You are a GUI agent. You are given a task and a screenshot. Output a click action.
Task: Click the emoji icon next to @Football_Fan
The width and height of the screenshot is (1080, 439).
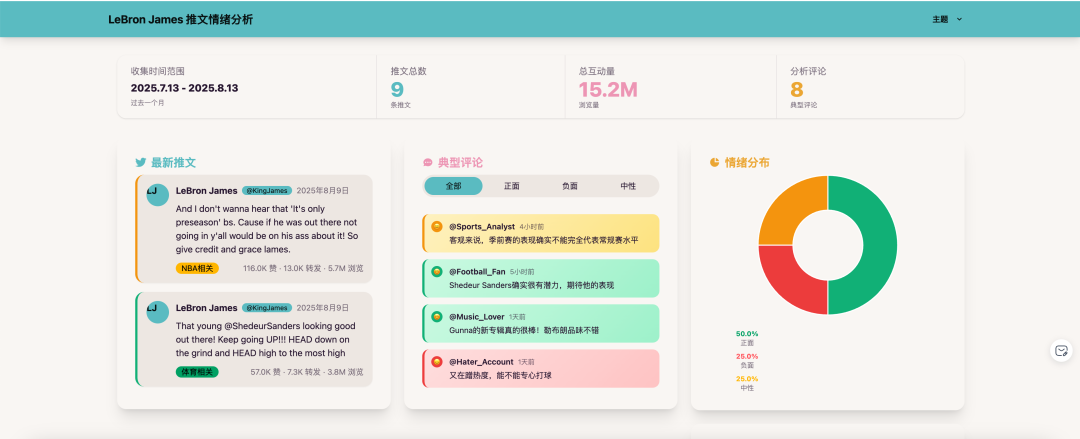(437, 272)
